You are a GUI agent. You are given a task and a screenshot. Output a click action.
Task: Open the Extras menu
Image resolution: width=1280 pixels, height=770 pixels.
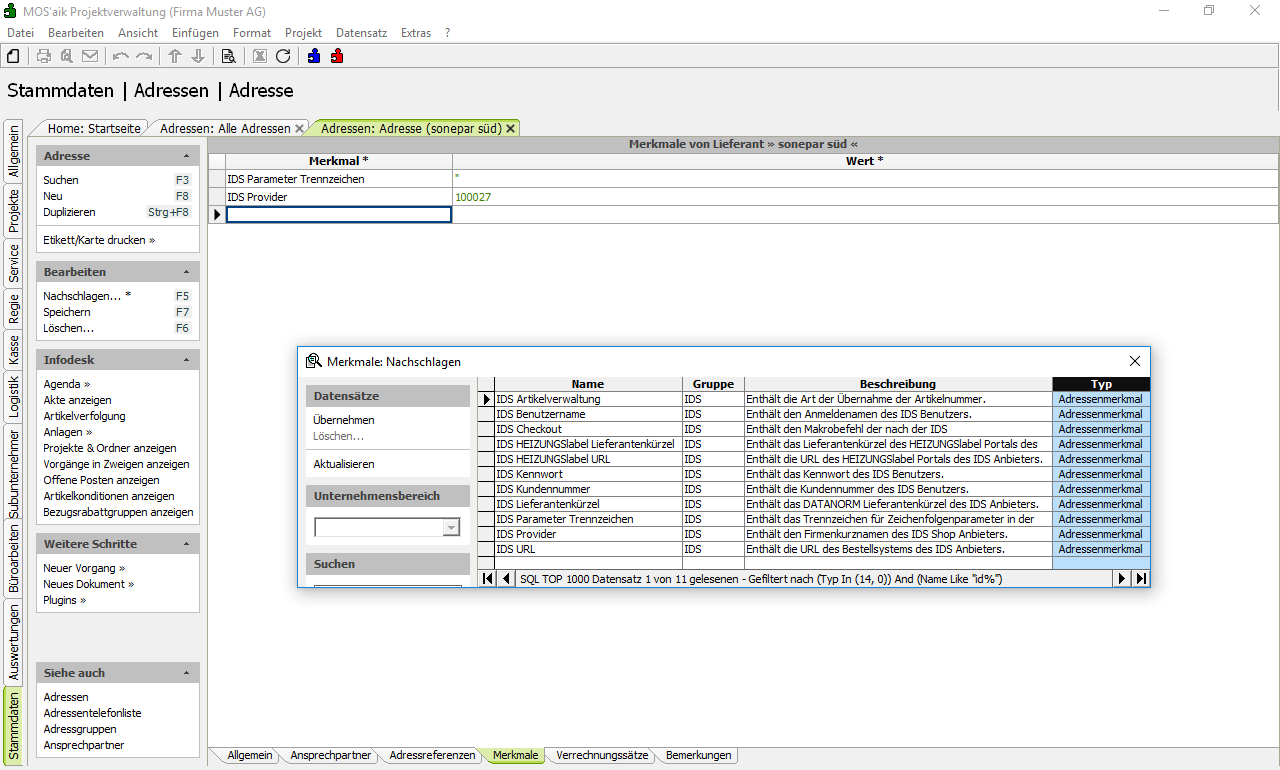point(415,33)
